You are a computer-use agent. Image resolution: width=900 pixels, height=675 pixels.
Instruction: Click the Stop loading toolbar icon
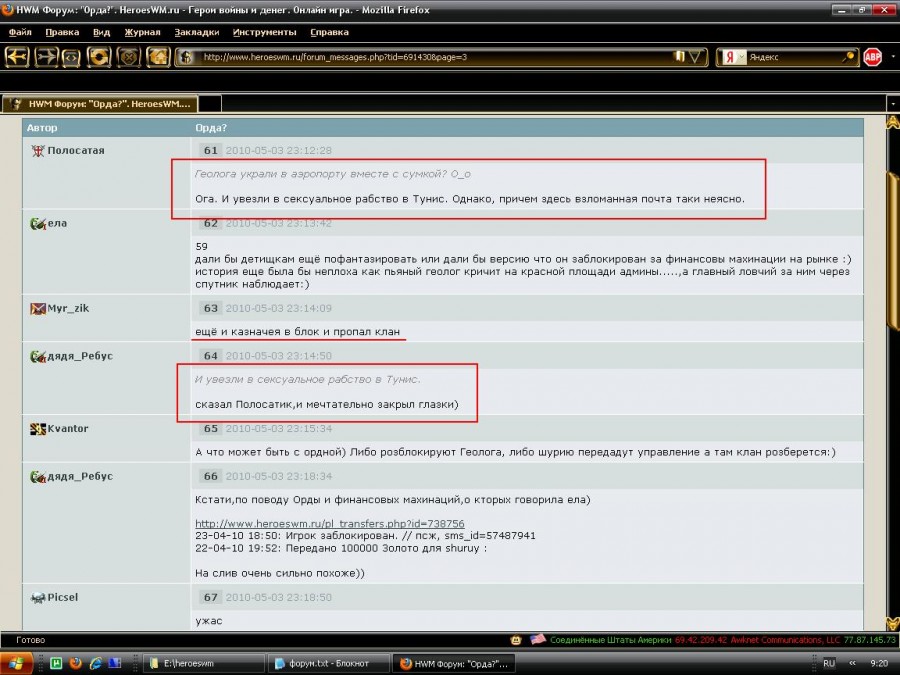(129, 57)
